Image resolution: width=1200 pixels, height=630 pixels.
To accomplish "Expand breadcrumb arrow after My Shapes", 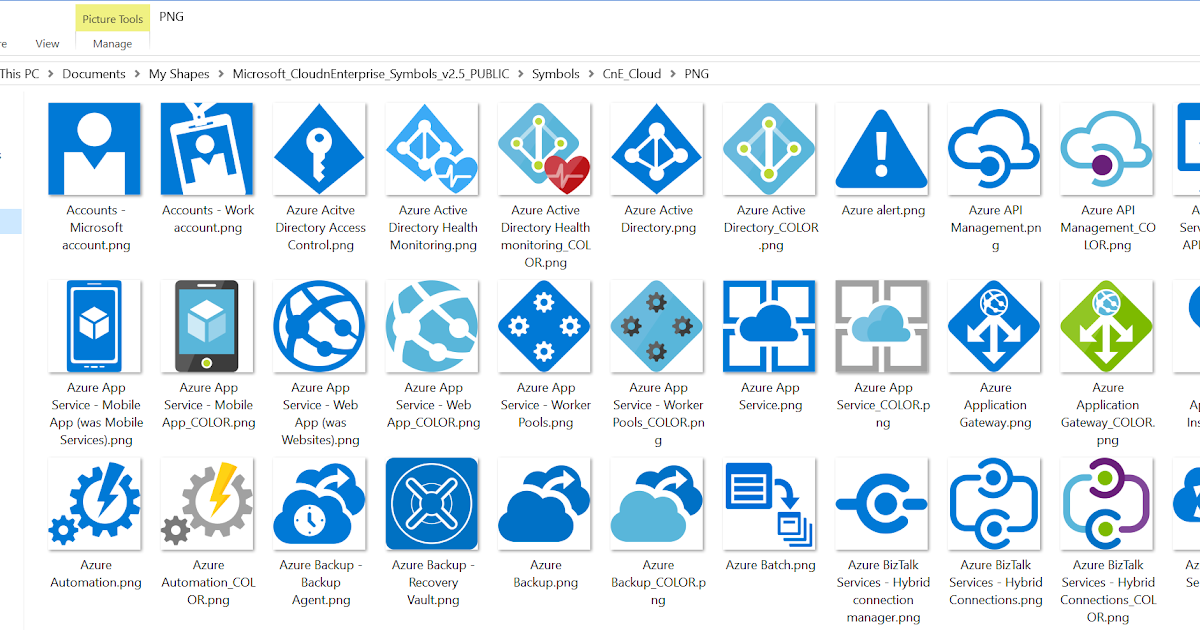I will pos(222,74).
